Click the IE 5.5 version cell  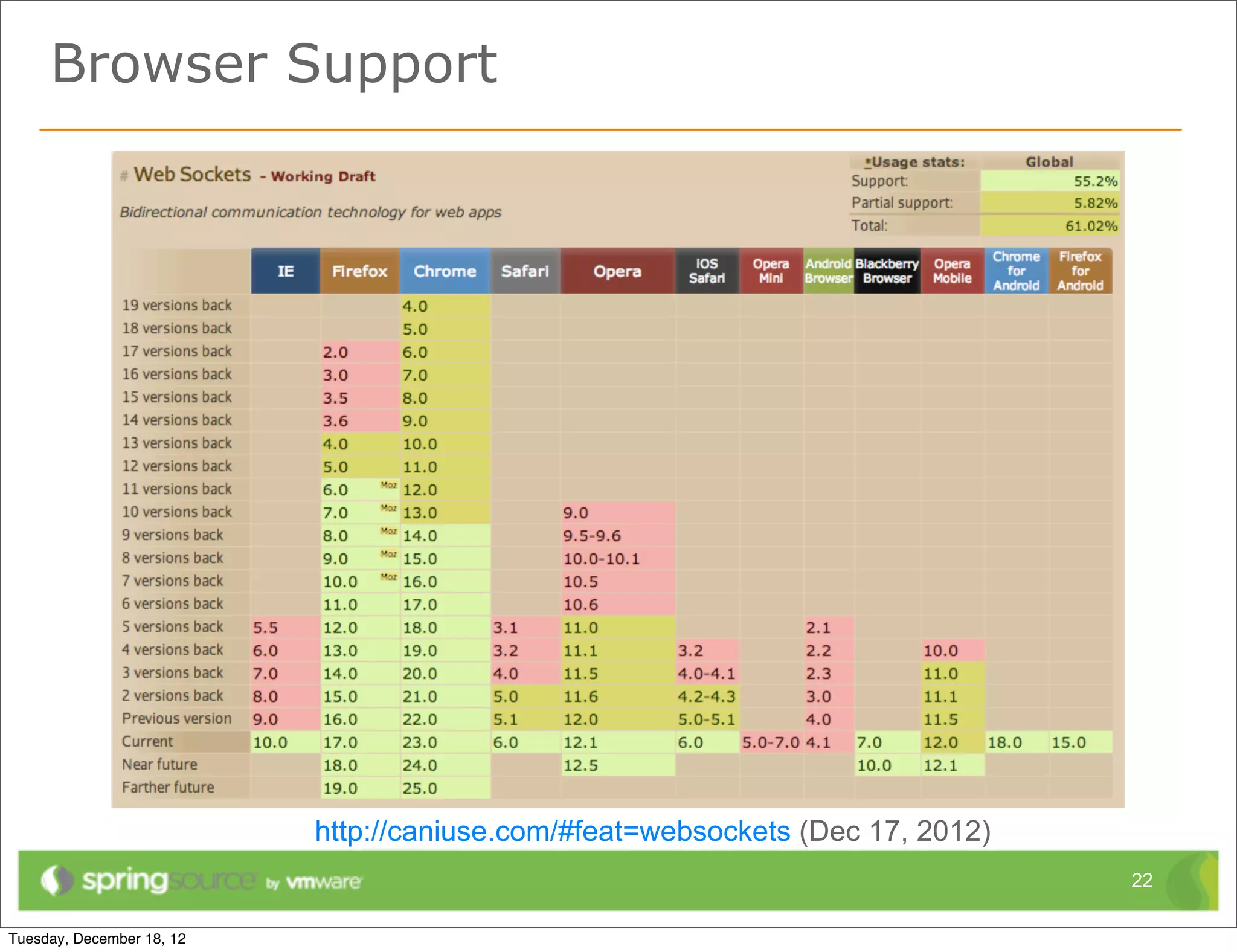pos(286,628)
